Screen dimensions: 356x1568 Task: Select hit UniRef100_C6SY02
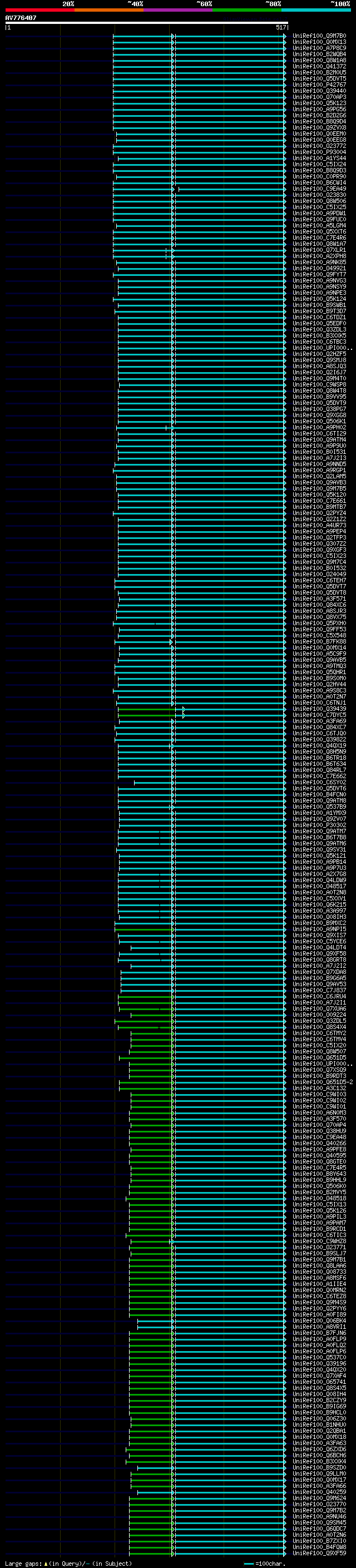pyautogui.click(x=319, y=782)
